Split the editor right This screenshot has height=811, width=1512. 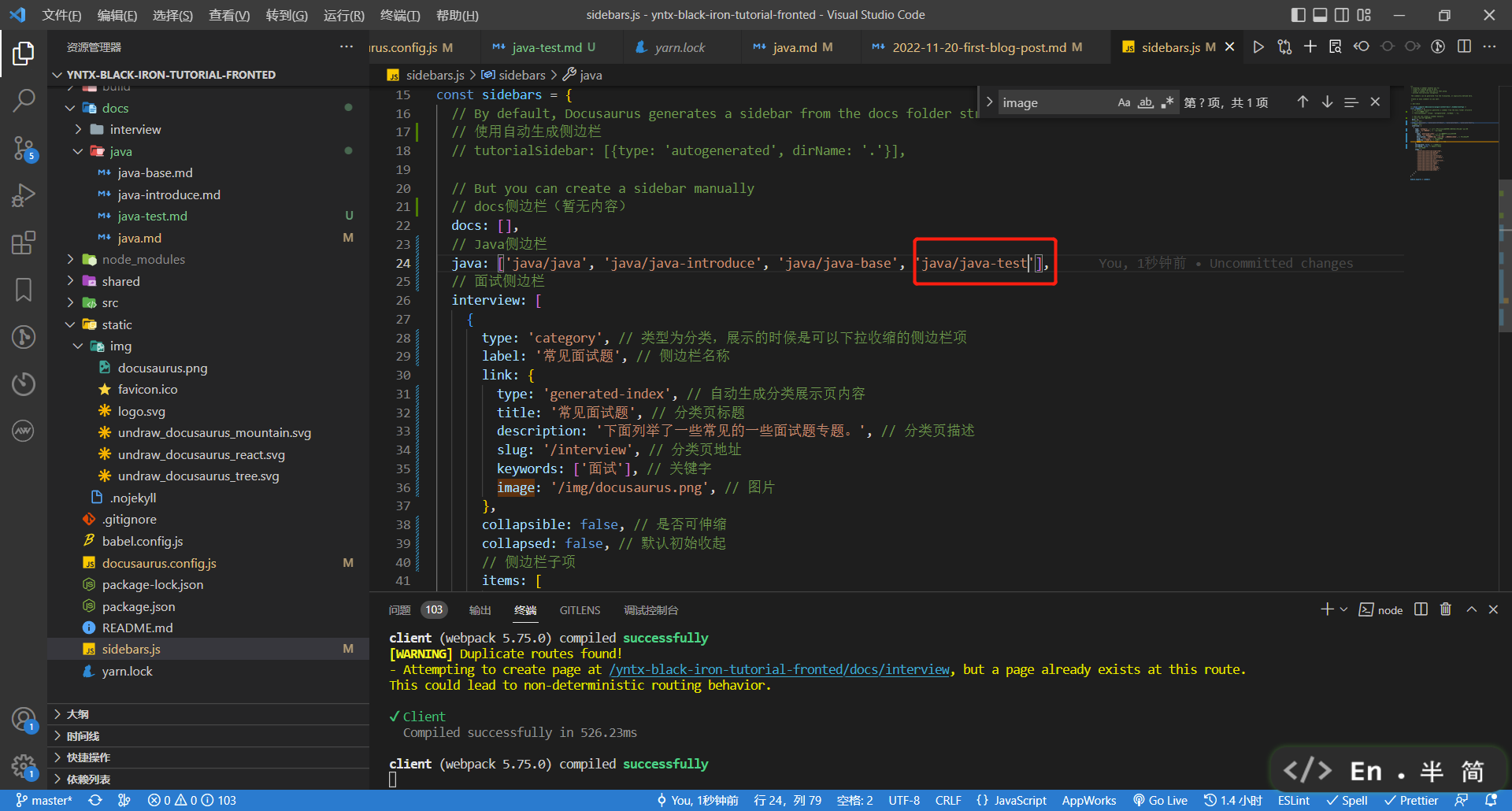click(1464, 47)
